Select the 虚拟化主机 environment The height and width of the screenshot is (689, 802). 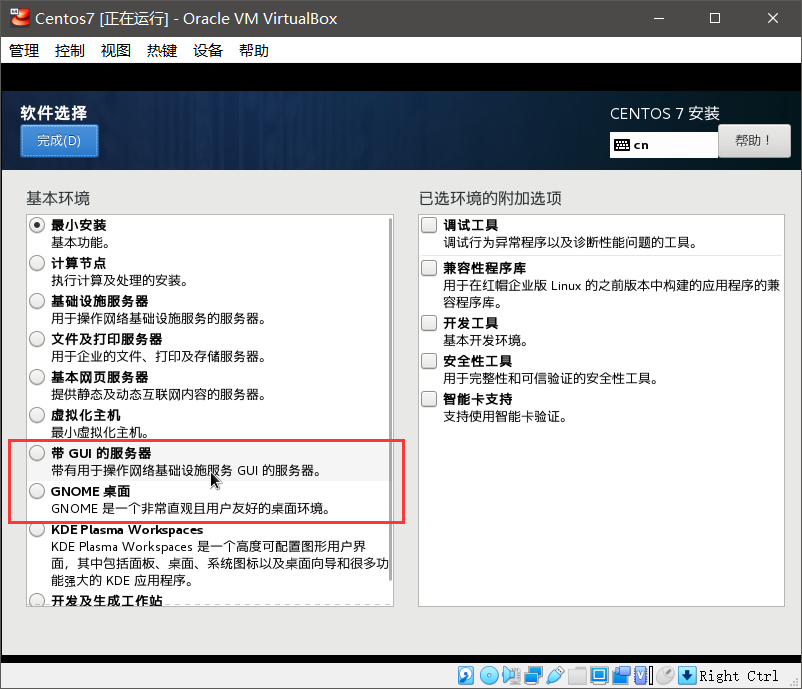point(37,415)
